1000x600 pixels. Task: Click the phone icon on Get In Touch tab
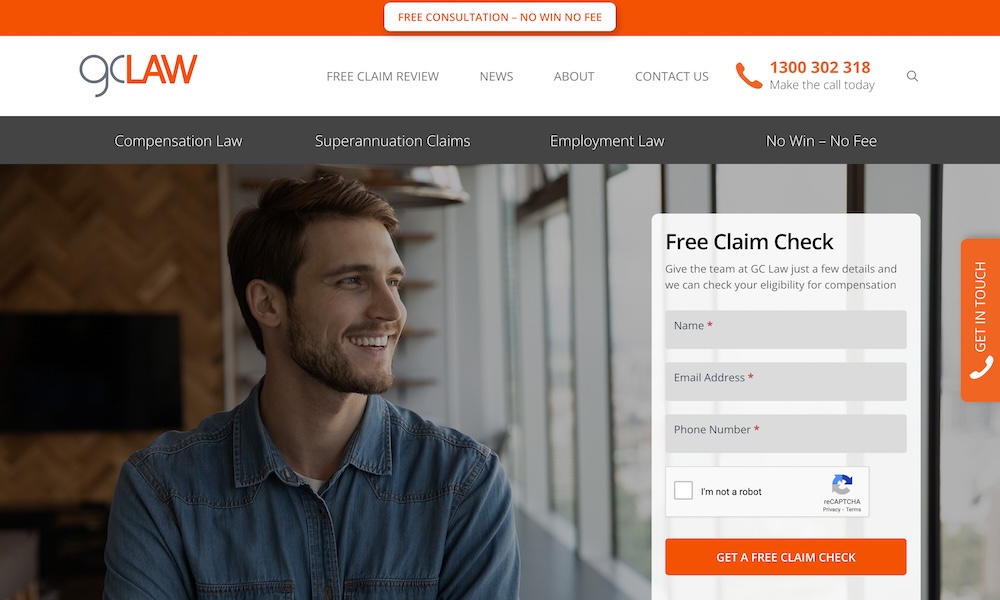pos(981,367)
